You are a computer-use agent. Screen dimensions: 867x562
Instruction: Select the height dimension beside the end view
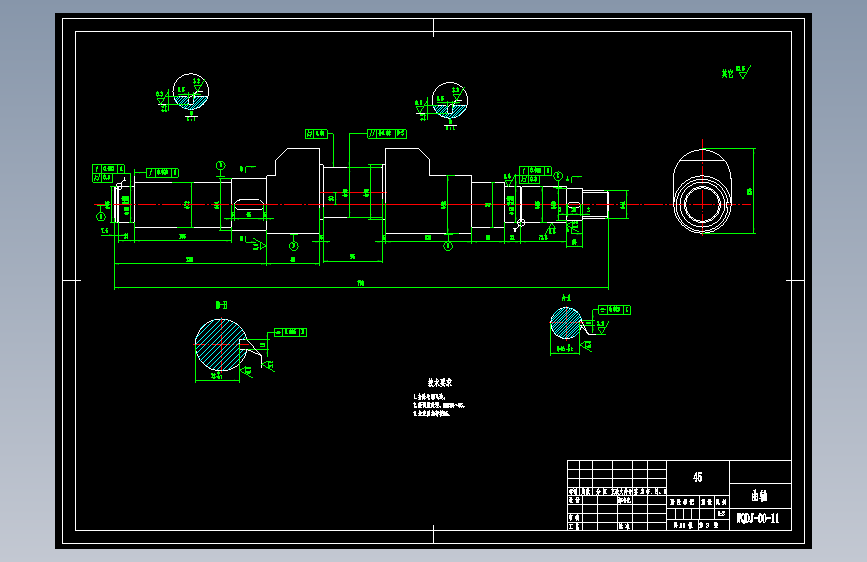coord(751,191)
